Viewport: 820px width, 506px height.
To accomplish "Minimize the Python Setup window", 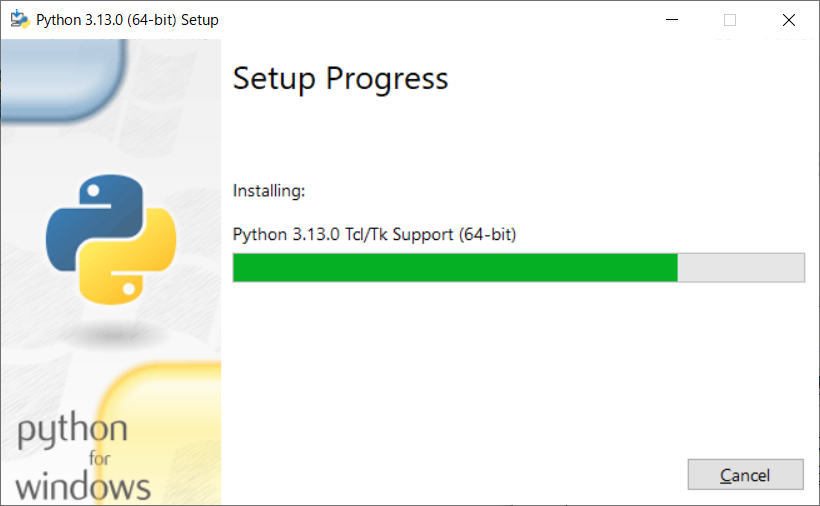I will (x=672, y=20).
